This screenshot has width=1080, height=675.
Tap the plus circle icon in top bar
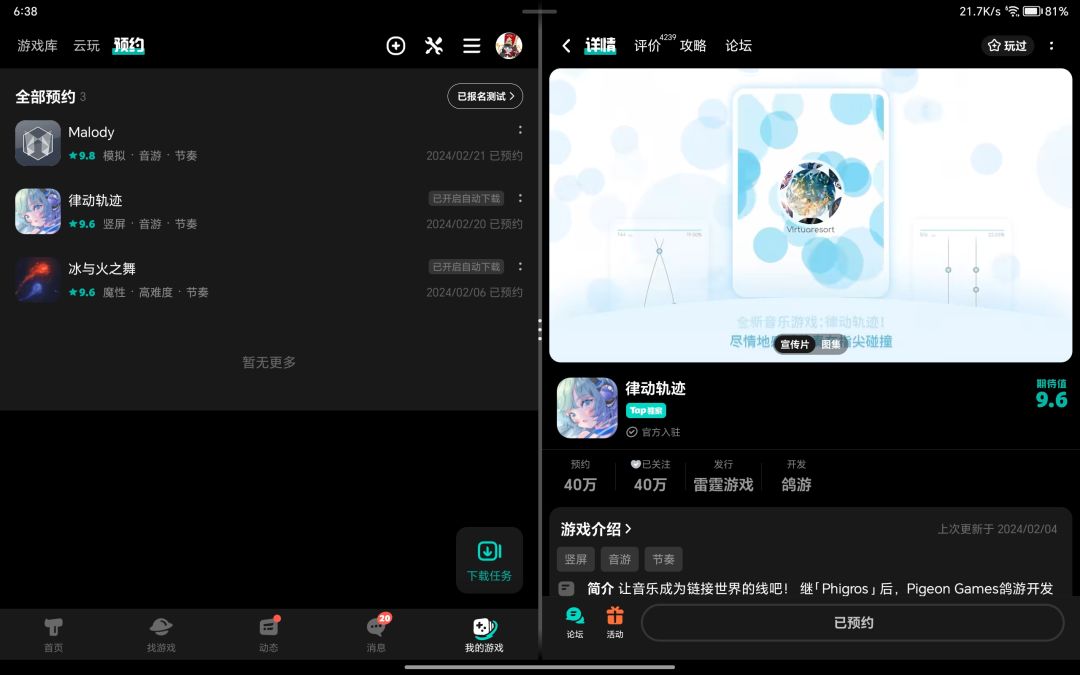click(x=395, y=46)
